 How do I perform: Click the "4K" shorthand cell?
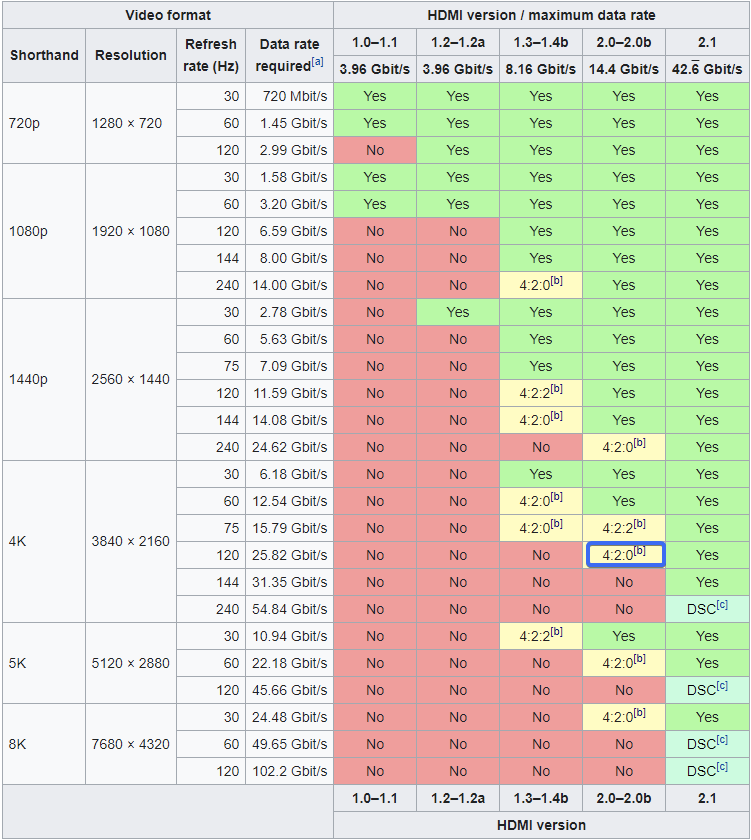click(x=44, y=541)
